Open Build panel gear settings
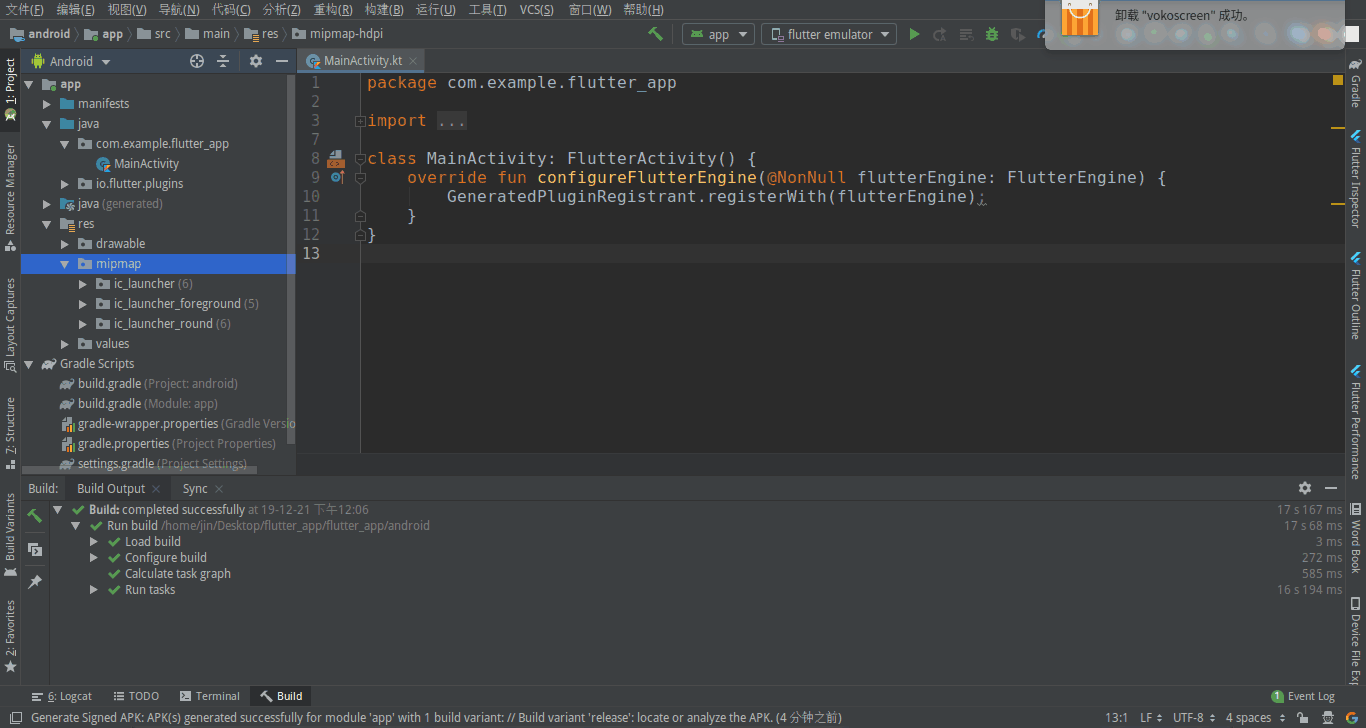1366x728 pixels. click(x=1305, y=488)
